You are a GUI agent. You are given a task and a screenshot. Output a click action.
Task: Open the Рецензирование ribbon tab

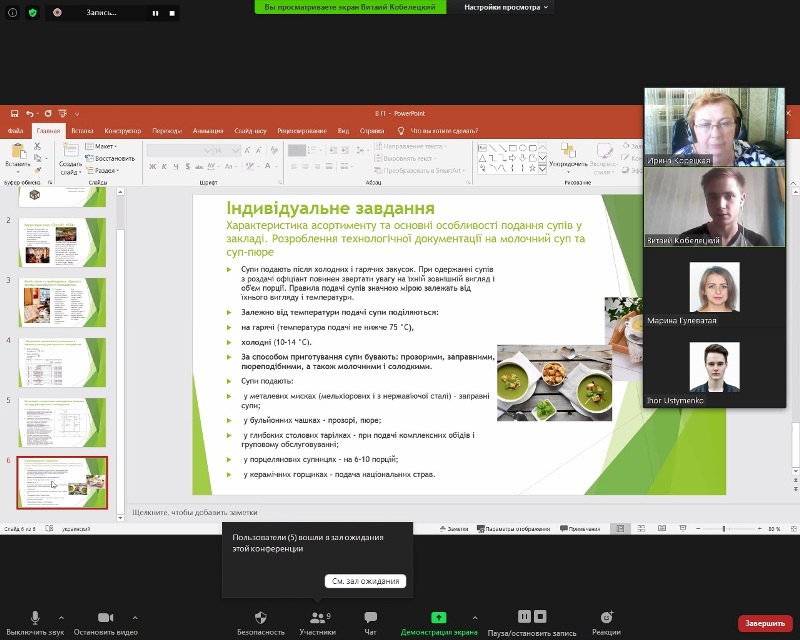302,131
